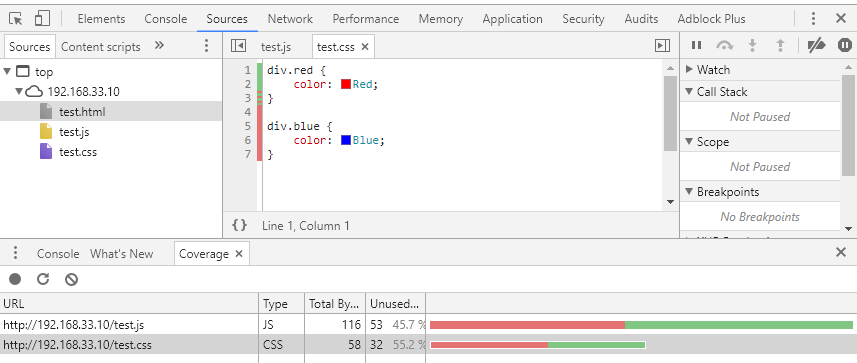Collapse the Scope section
This screenshot has height=363, width=857.
tap(689, 142)
